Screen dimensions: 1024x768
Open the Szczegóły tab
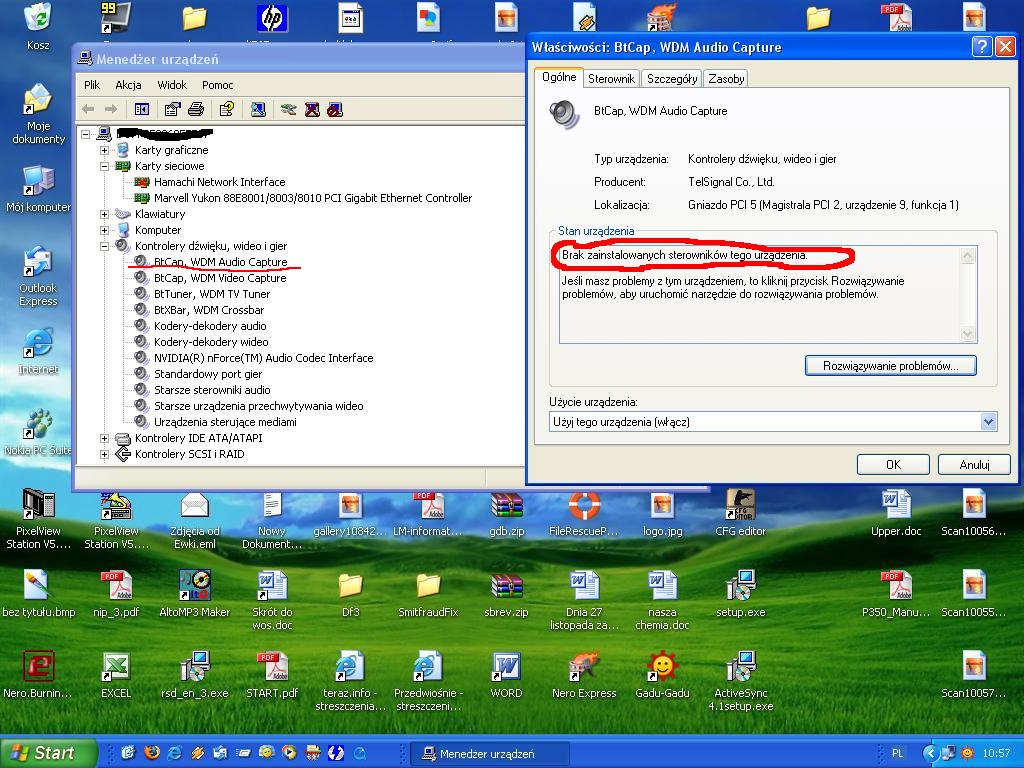point(672,79)
